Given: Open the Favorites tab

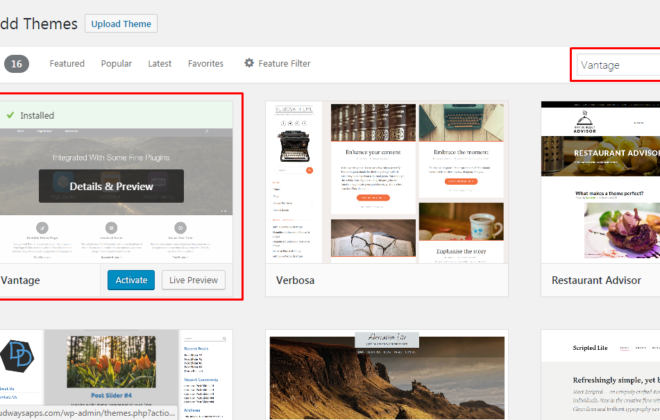Looking at the screenshot, I should [x=205, y=64].
